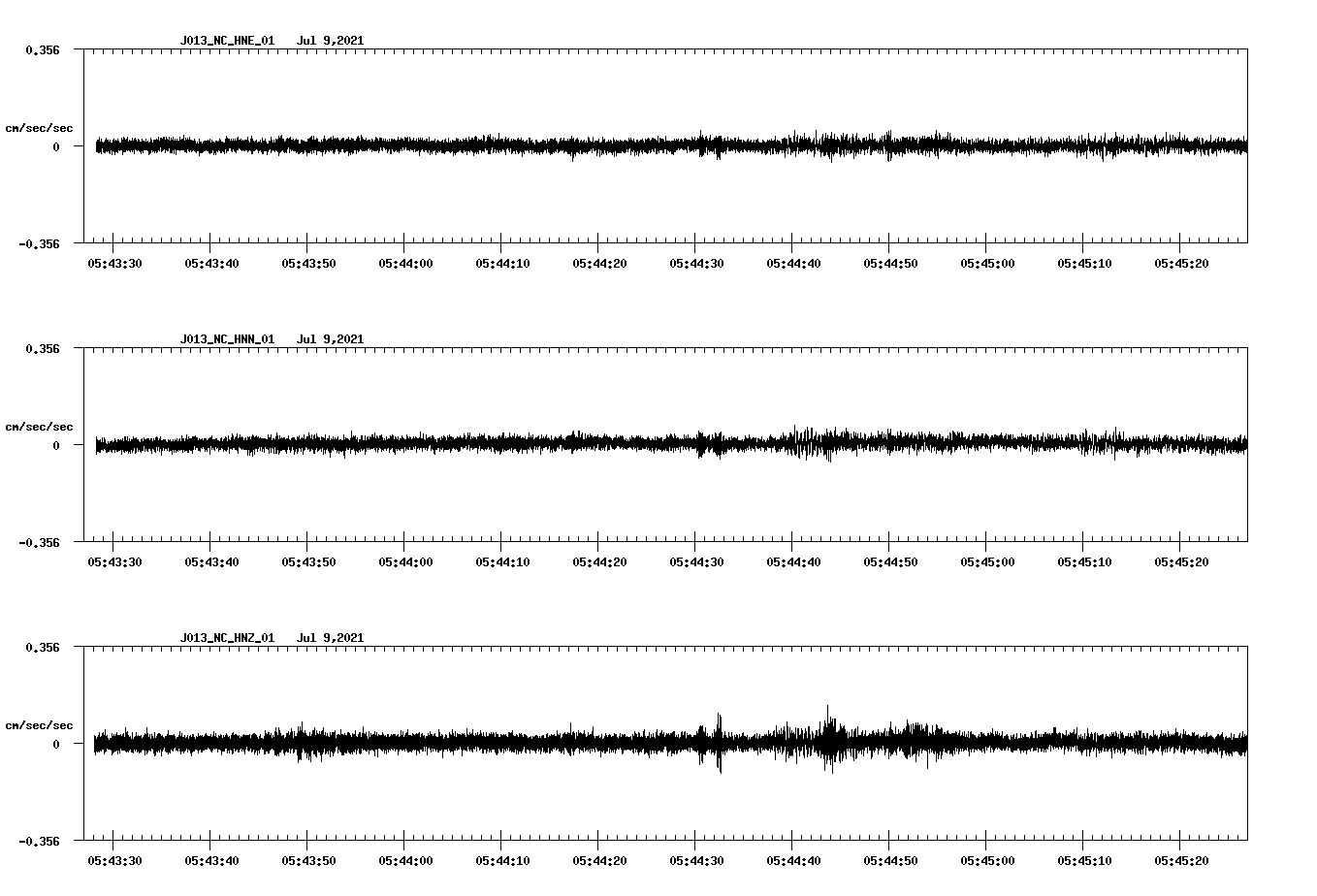This screenshot has height=896, width=1317.
Task: Click the zero axis label of HNE plot
Action: click(x=56, y=146)
